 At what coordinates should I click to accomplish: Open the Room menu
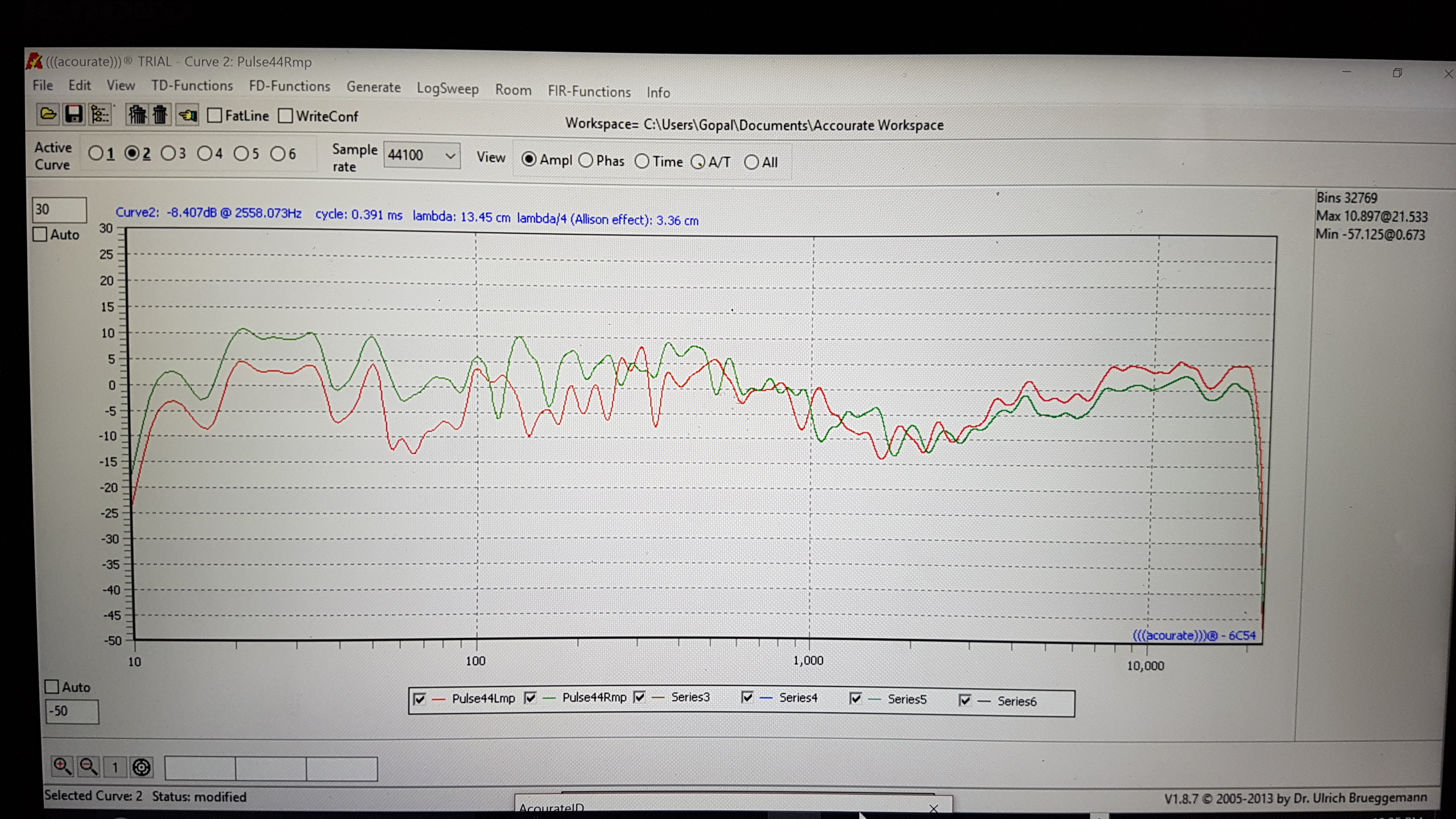pos(513,90)
